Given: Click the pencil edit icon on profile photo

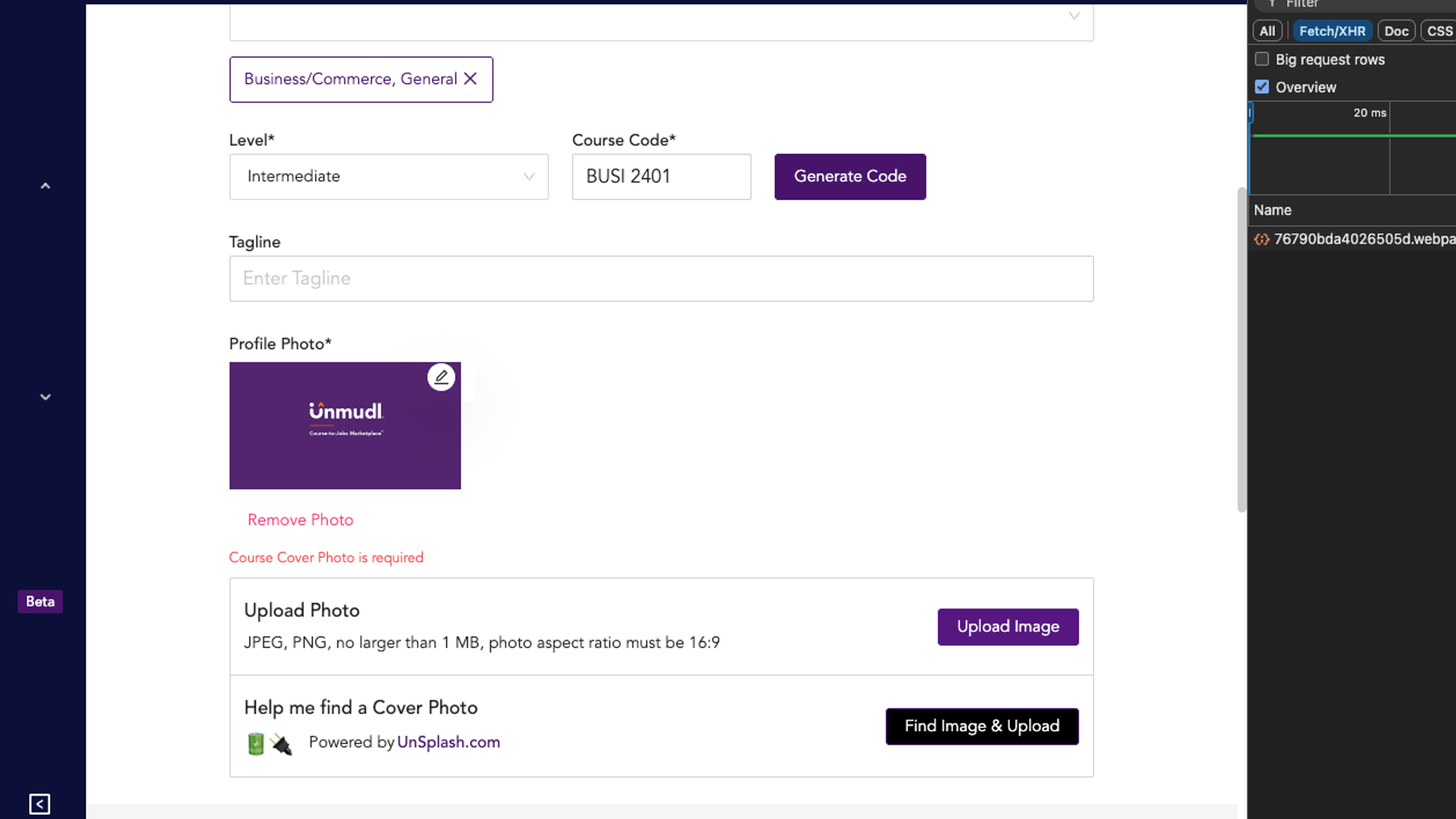Looking at the screenshot, I should click(x=441, y=377).
